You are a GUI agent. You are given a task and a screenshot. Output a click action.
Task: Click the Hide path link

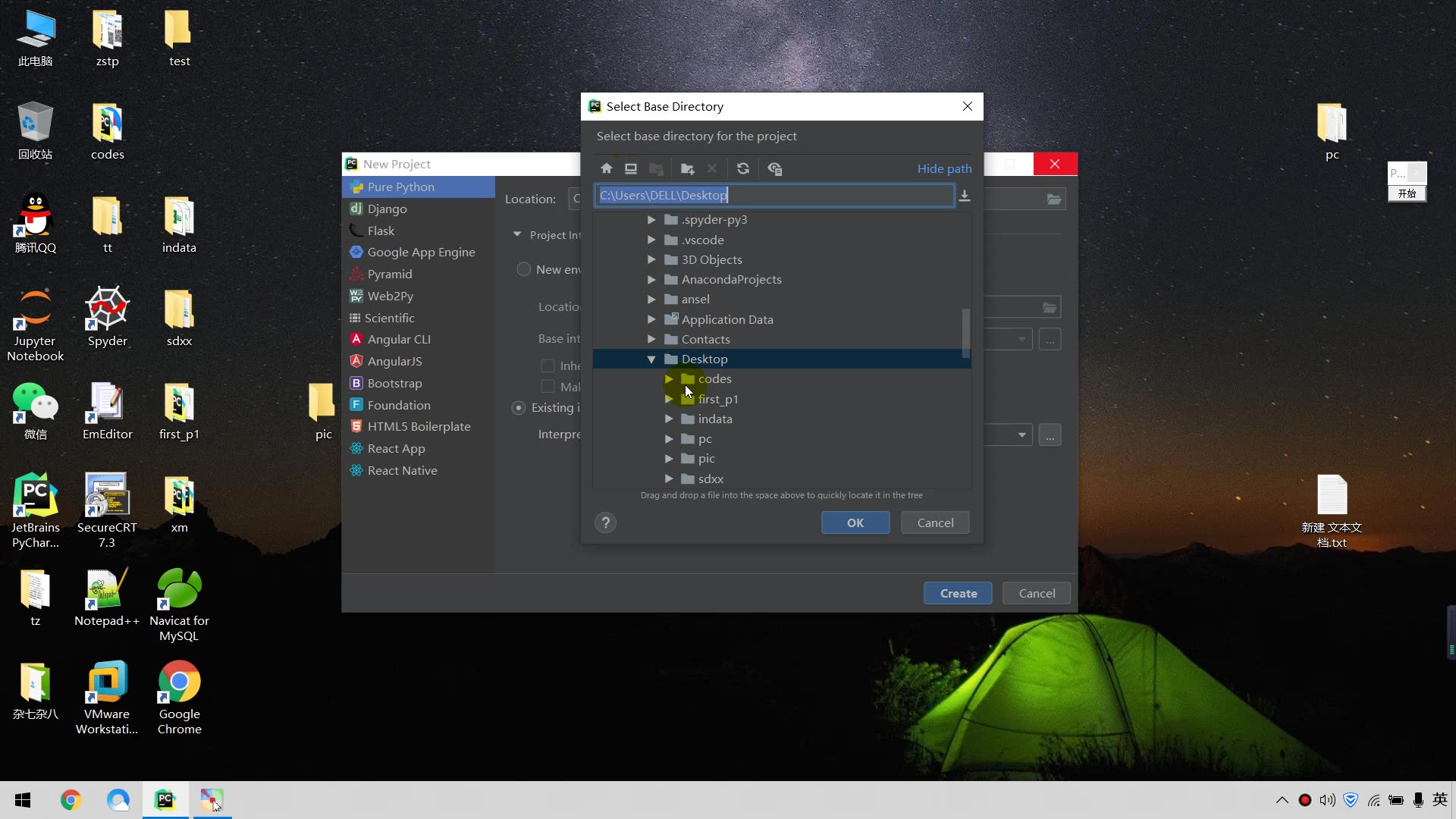pyautogui.click(x=943, y=168)
